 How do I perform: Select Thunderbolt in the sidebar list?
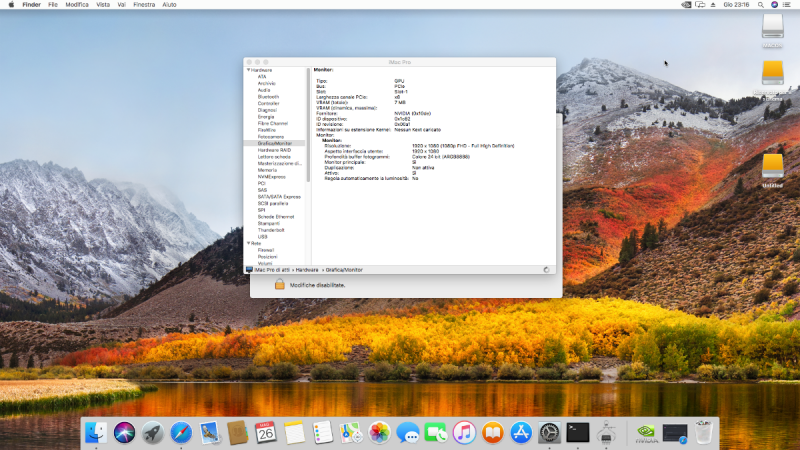[x=271, y=230]
